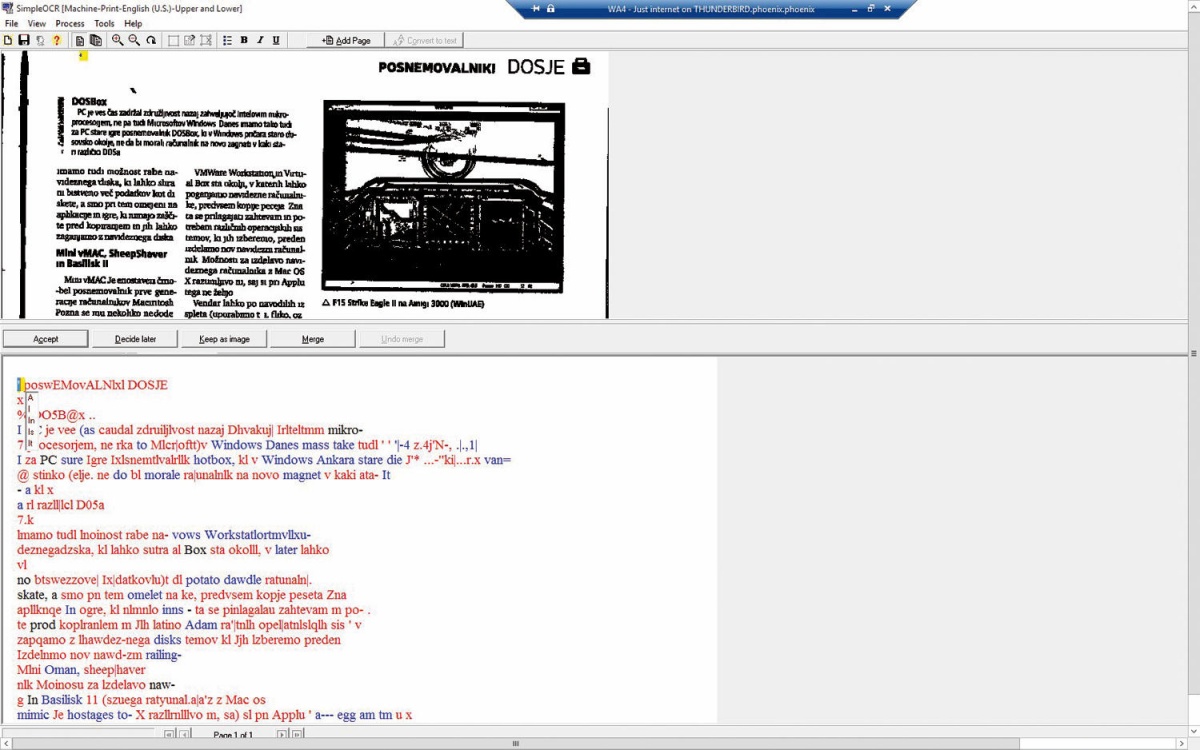The height and width of the screenshot is (750, 1200).
Task: Select the single page view icon
Action: 80,40
